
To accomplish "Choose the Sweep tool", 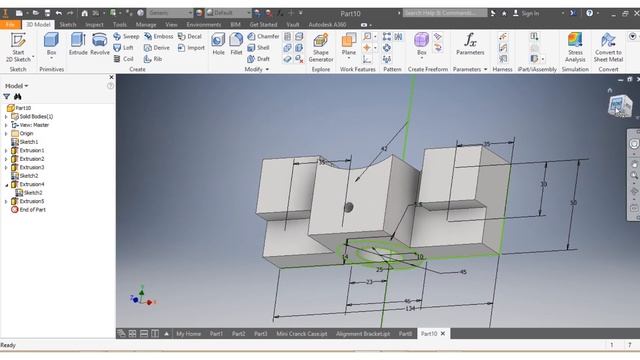I will (x=126, y=36).
